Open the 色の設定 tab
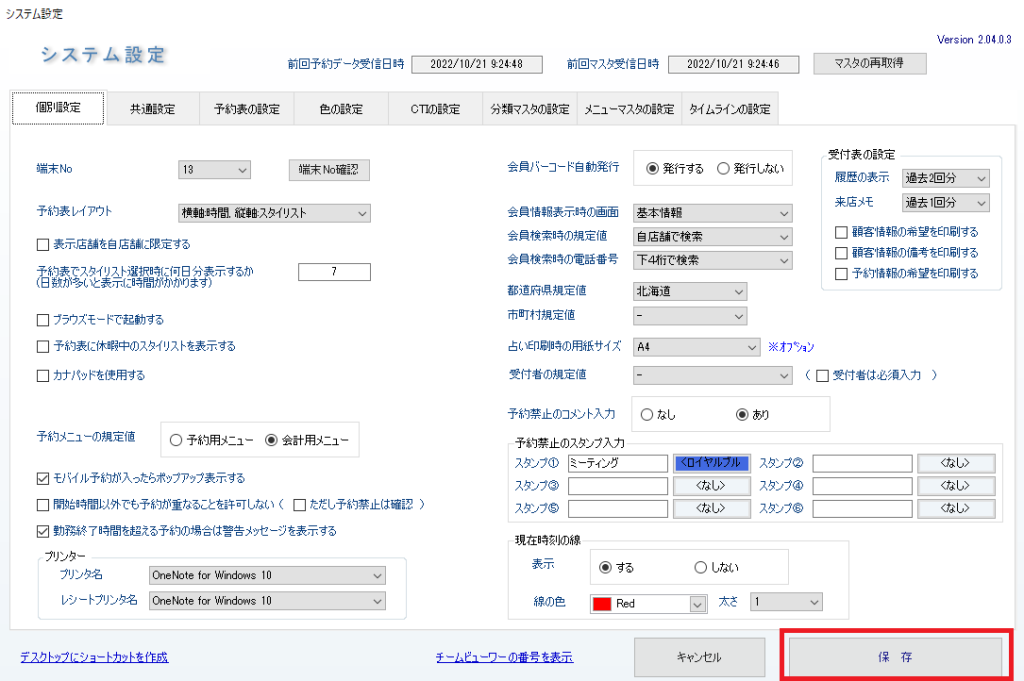 click(340, 109)
